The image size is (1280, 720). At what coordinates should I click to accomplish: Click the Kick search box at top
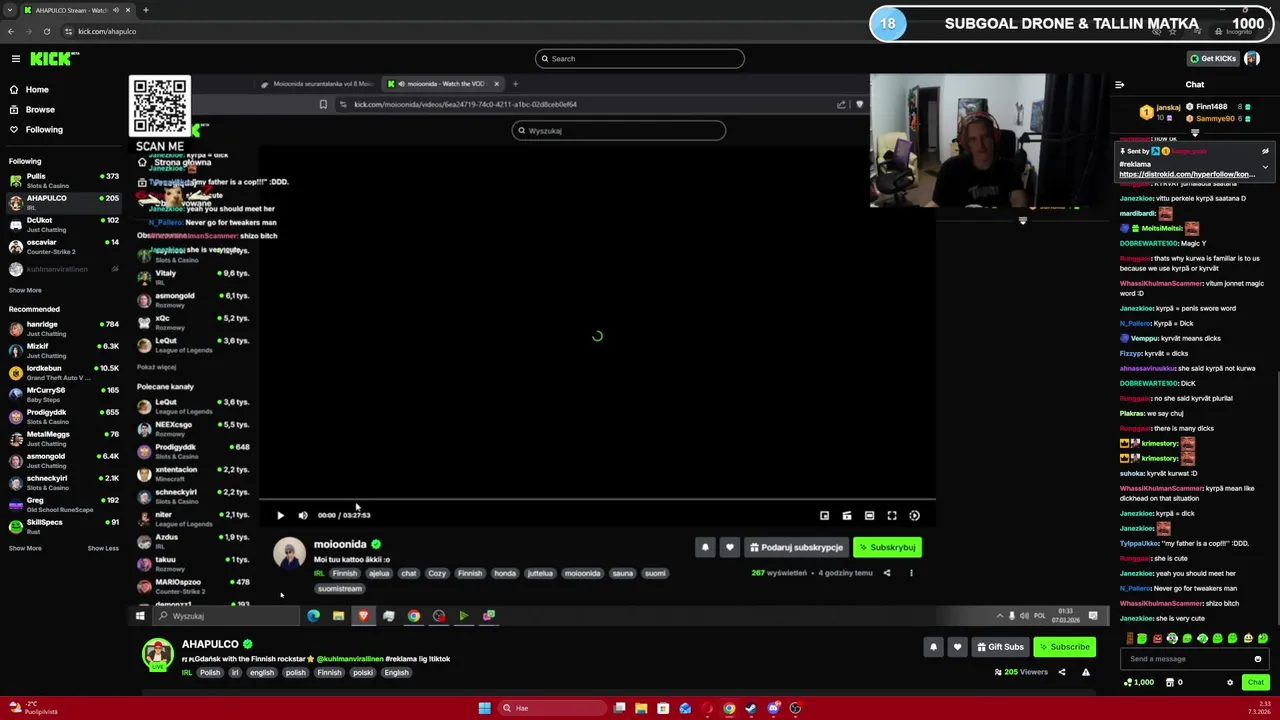point(640,59)
